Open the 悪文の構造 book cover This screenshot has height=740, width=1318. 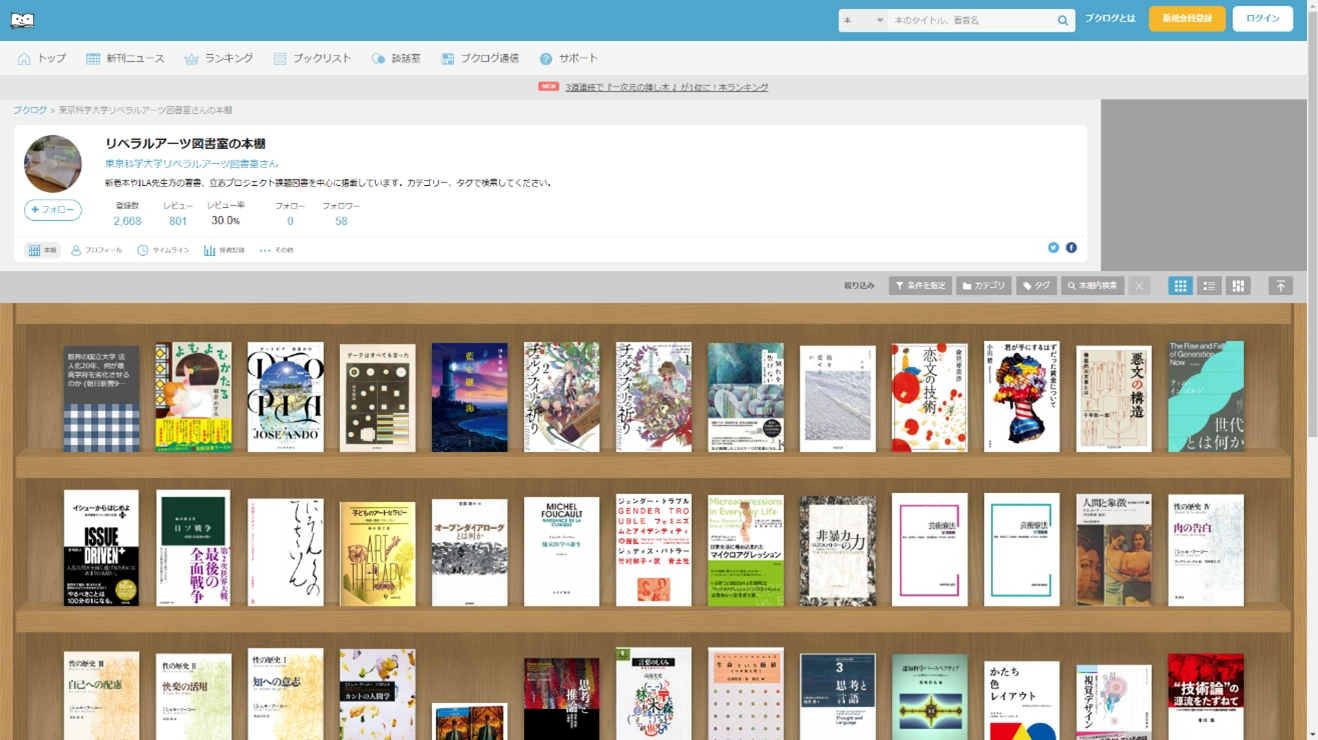tap(1114, 399)
